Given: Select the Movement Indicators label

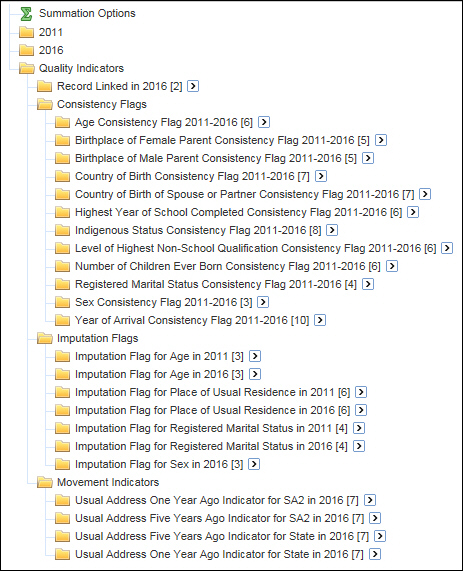Looking at the screenshot, I should (x=108, y=483).
